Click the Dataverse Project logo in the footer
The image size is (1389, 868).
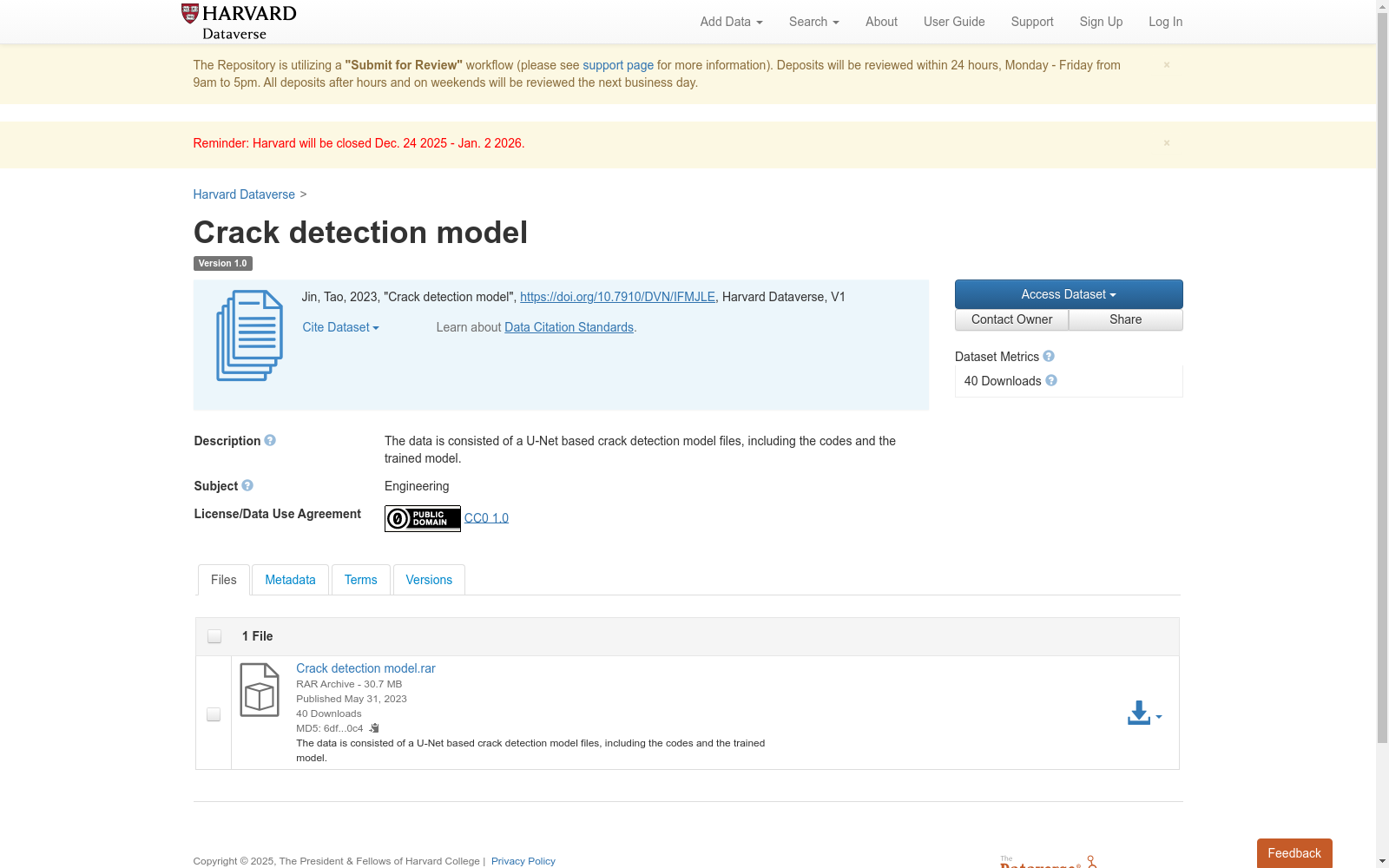click(x=1044, y=858)
